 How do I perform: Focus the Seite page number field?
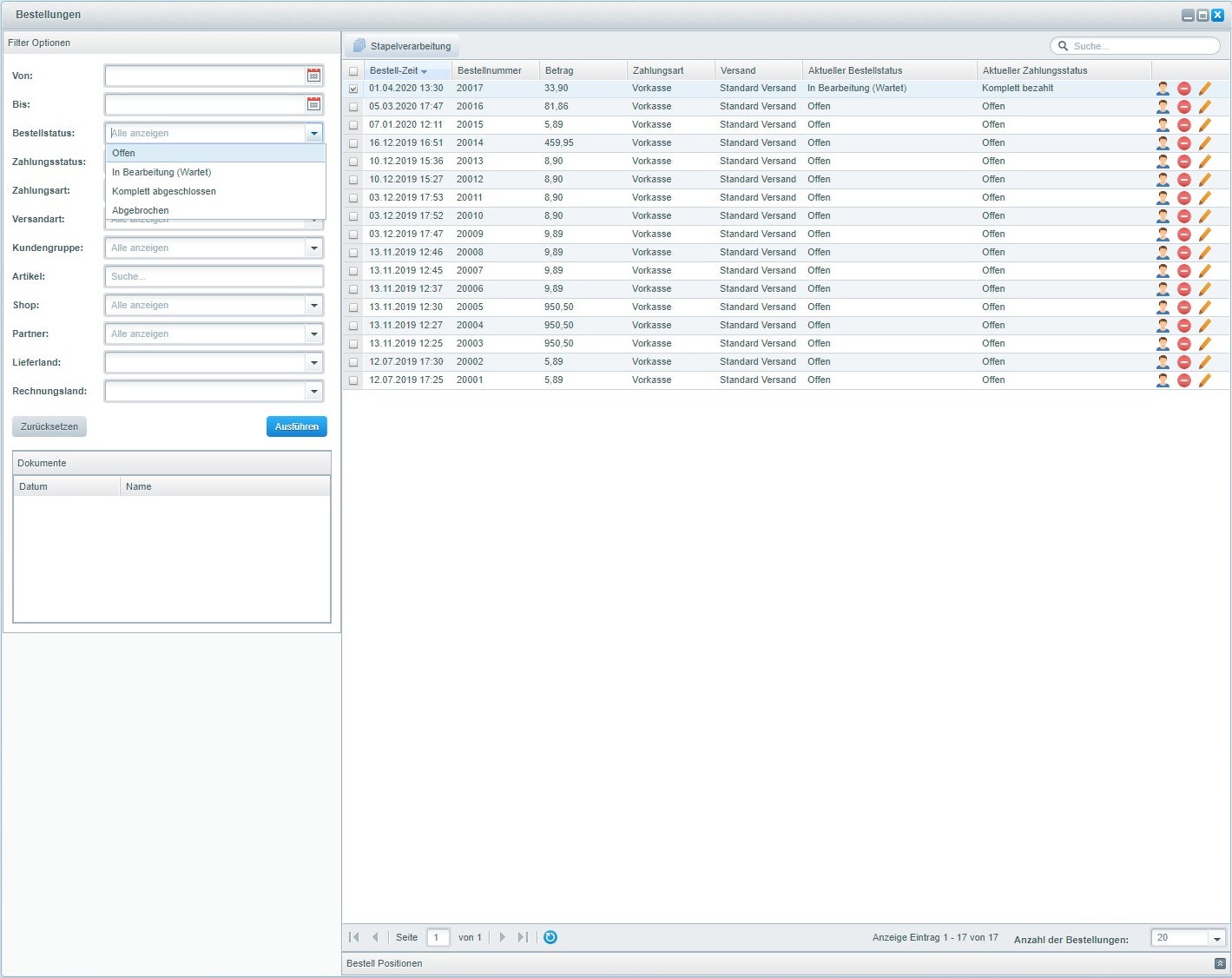[x=438, y=937]
